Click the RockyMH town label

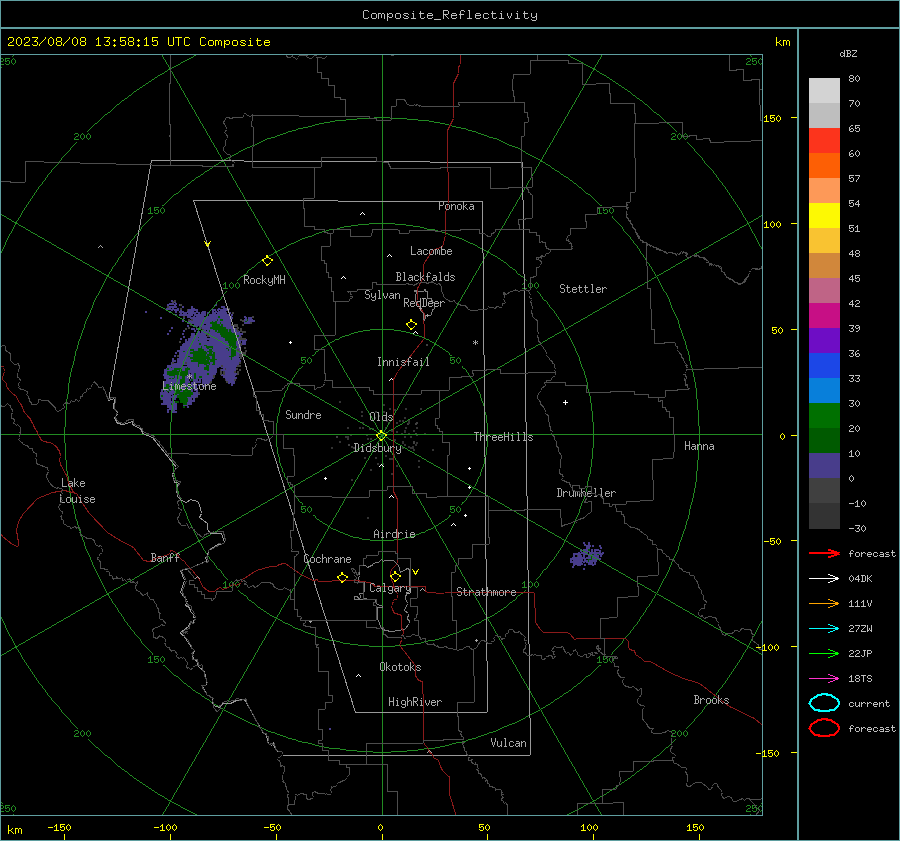tap(264, 280)
